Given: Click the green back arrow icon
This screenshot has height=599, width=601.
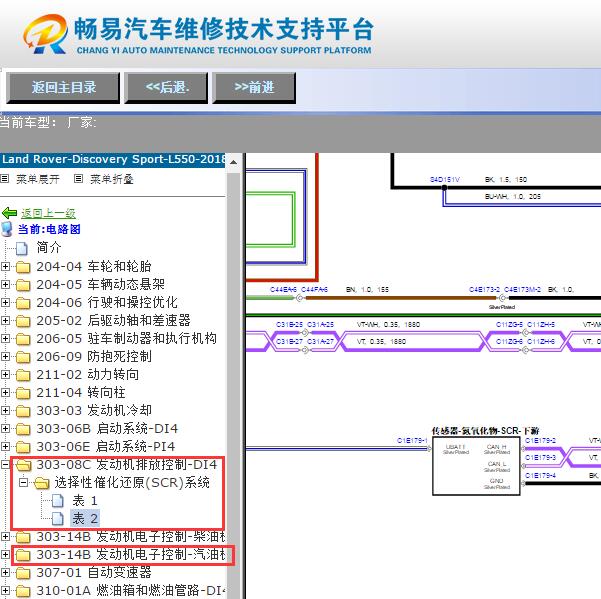Looking at the screenshot, I should pos(9,213).
